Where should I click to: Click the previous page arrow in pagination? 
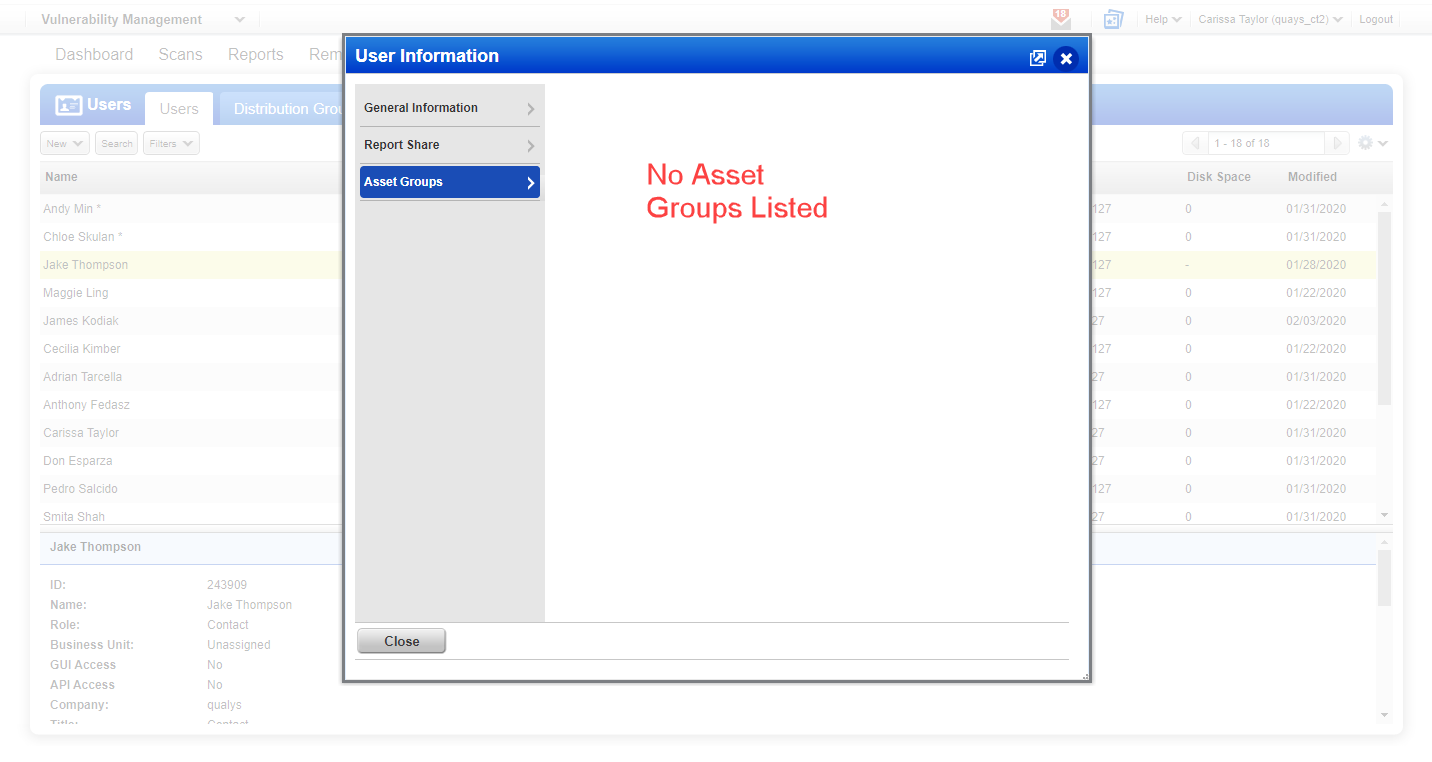[1196, 142]
